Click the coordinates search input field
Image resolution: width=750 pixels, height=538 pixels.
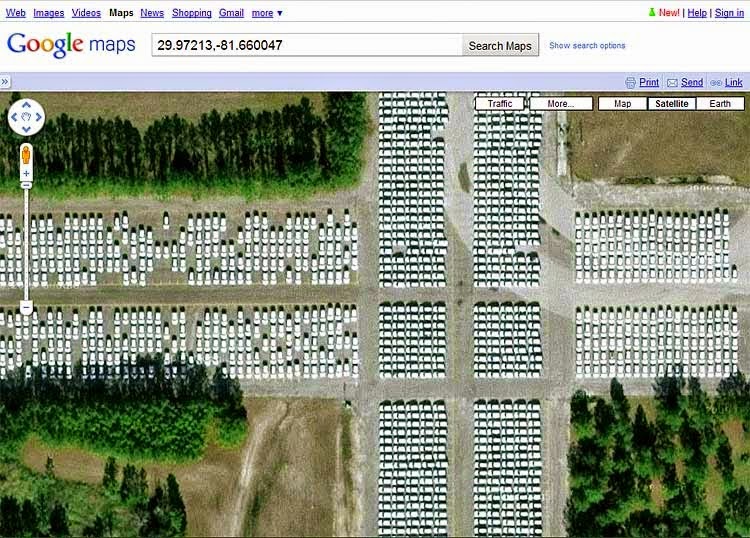pyautogui.click(x=307, y=45)
